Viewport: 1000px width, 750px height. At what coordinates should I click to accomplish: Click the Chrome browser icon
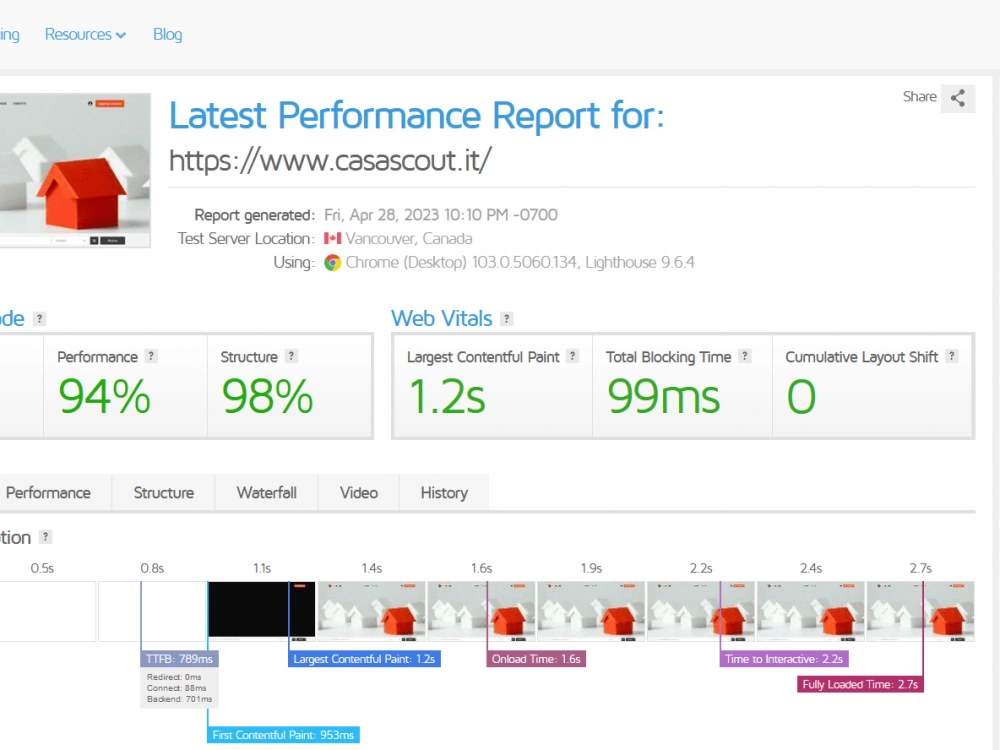tap(332, 263)
